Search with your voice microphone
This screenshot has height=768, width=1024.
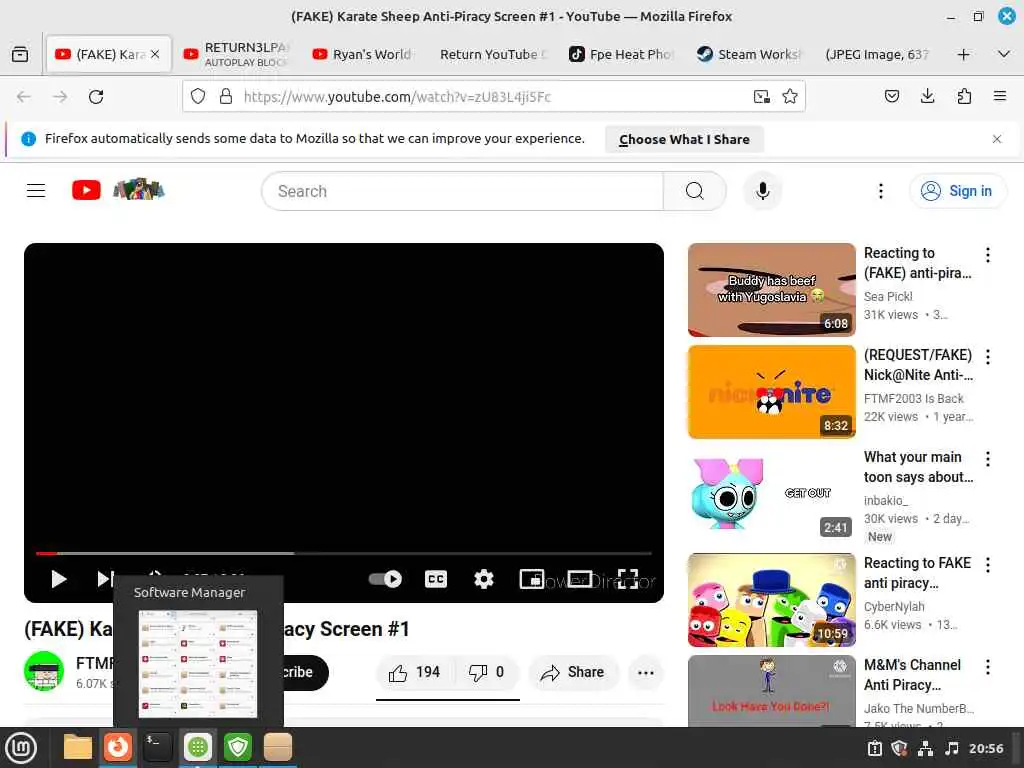[x=762, y=191]
